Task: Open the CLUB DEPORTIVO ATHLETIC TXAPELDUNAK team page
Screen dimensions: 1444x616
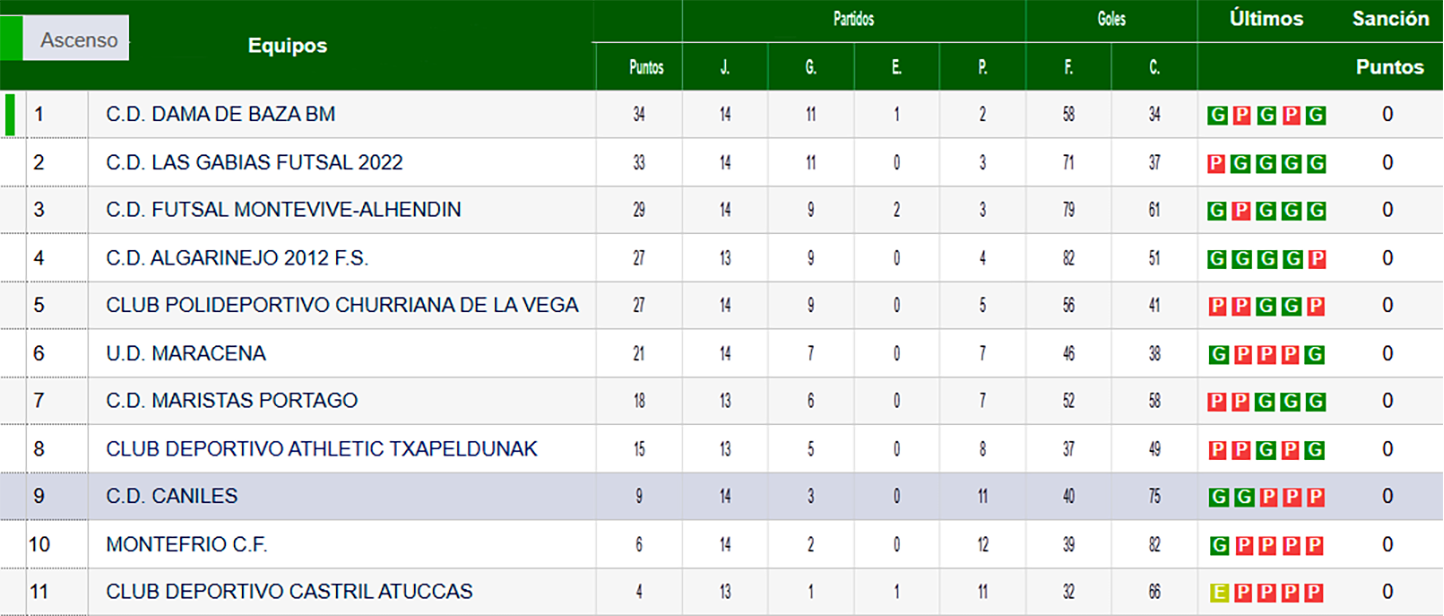Action: (321, 449)
